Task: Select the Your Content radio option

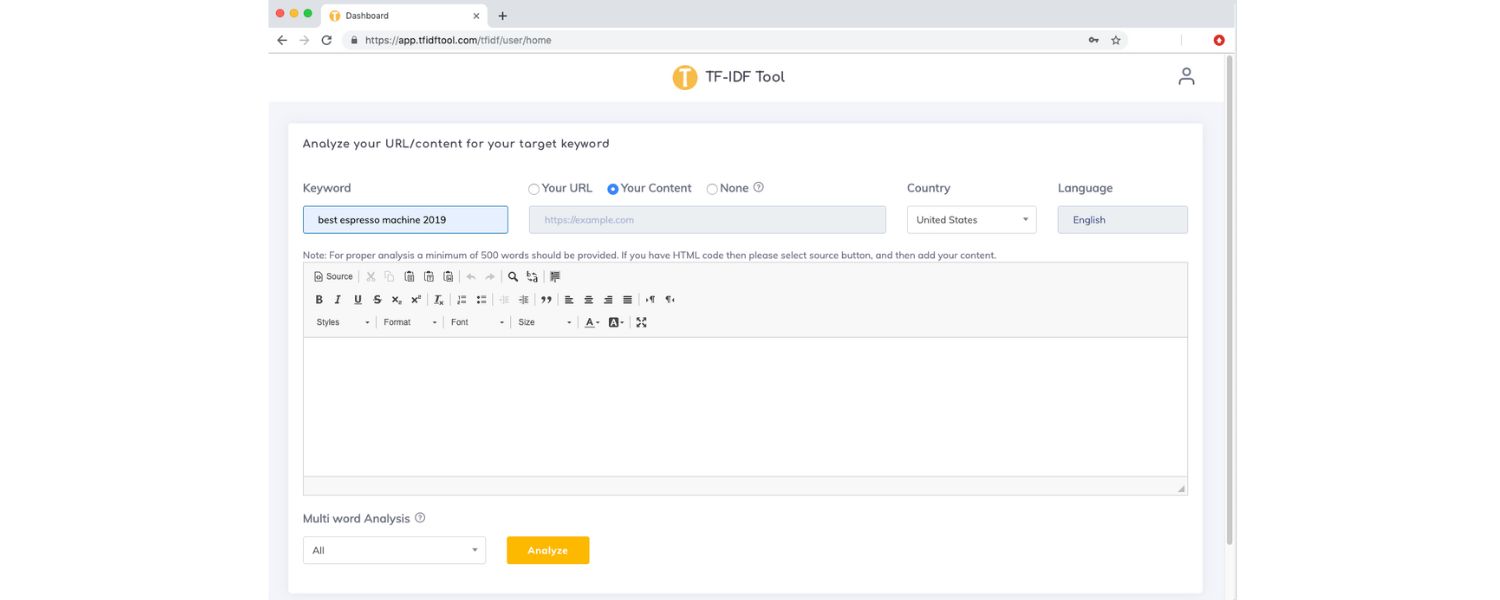Action: click(x=613, y=189)
